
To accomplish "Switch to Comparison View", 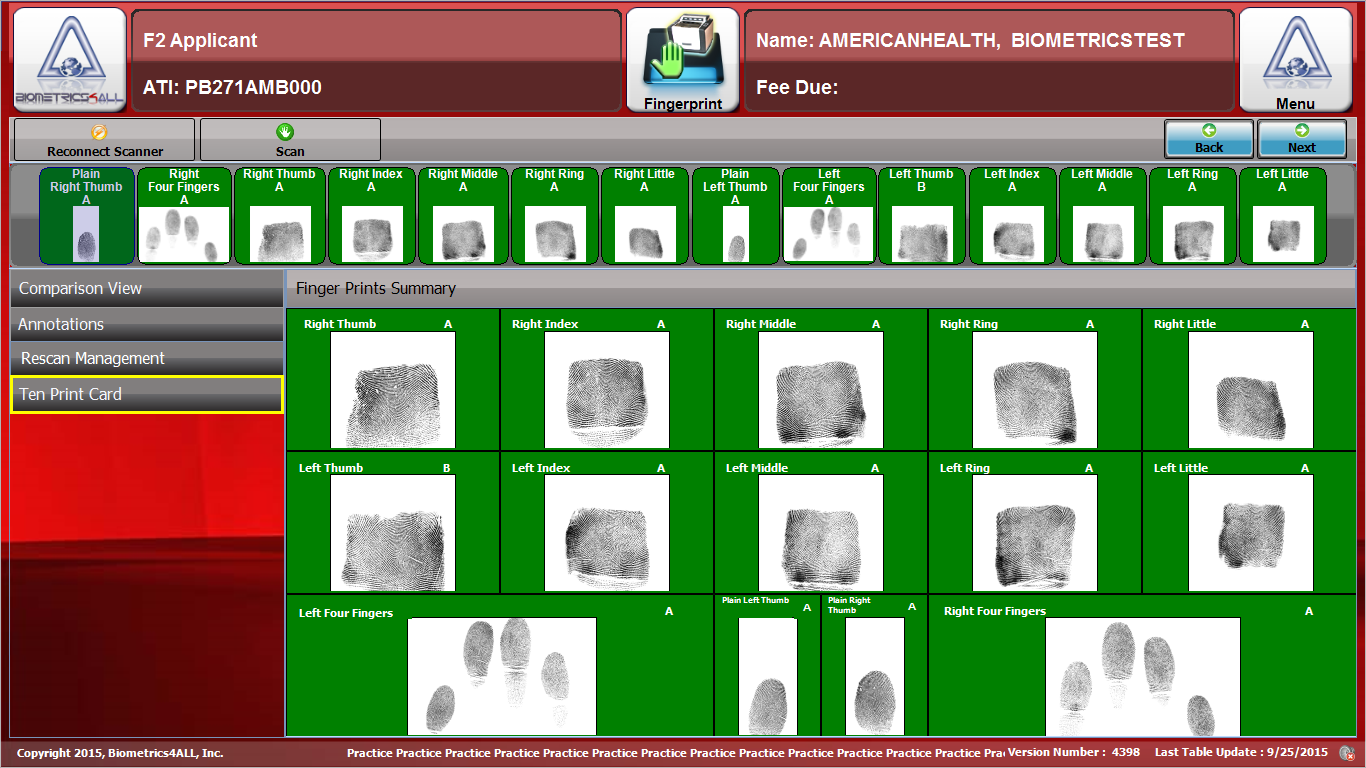I will [x=146, y=288].
